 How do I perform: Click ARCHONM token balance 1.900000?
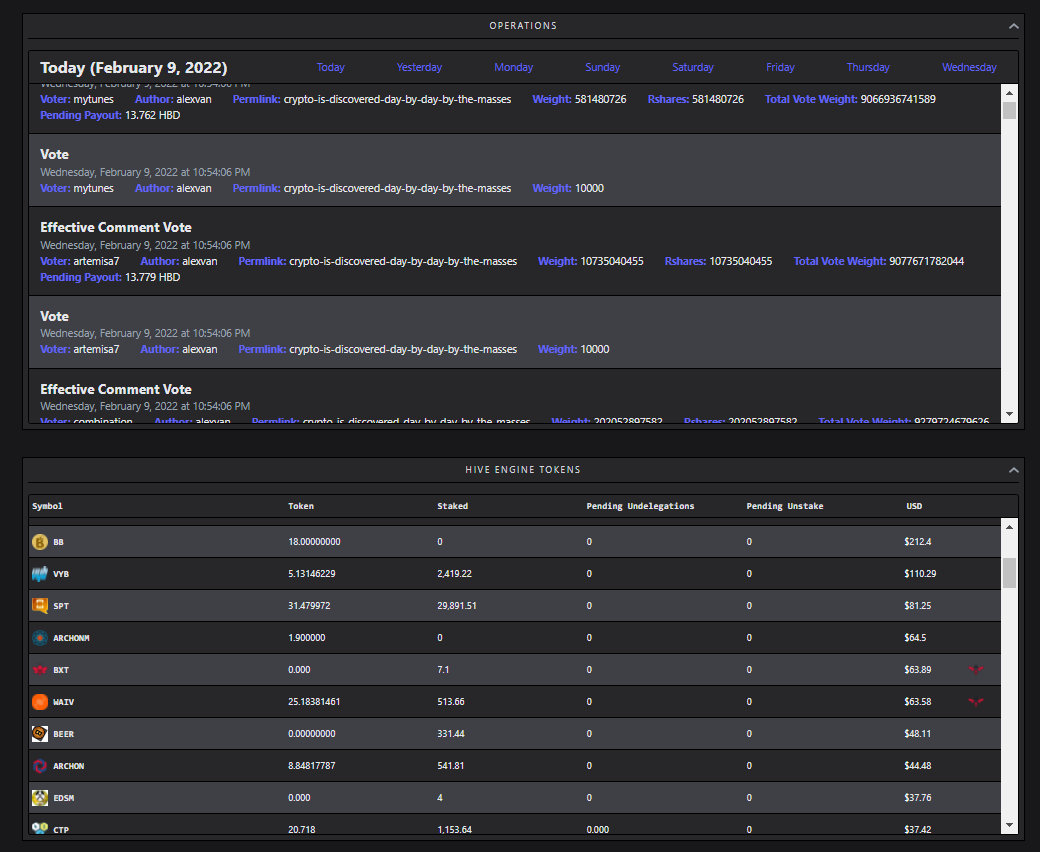[x=306, y=638]
